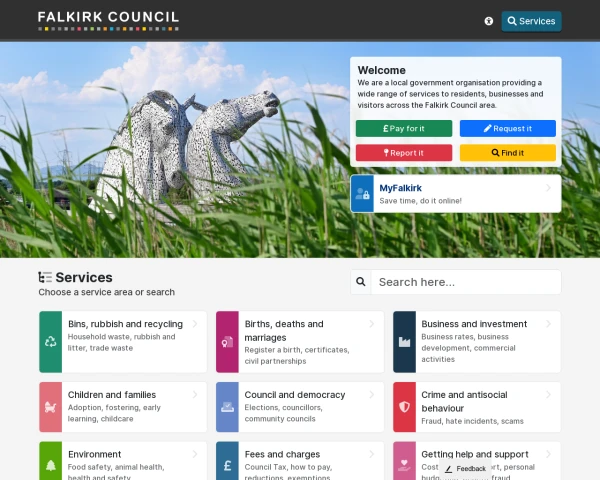Click the 'Welcome' heading text

pos(382,70)
